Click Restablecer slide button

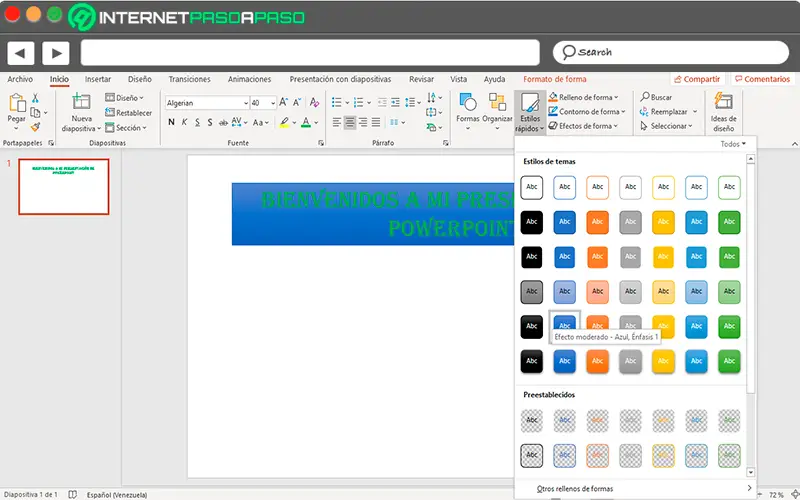click(129, 113)
